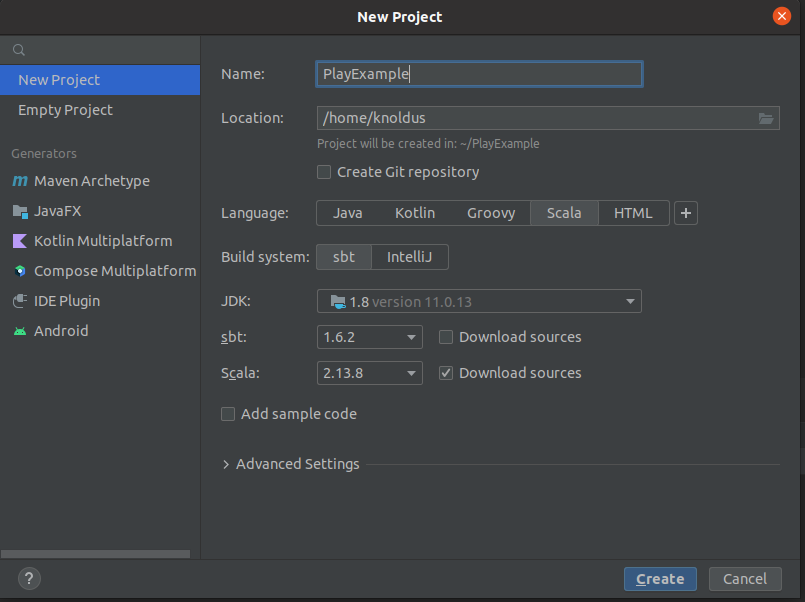Click the Kotlin Multiplatform icon
Screen dimensions: 805x602
point(20,241)
